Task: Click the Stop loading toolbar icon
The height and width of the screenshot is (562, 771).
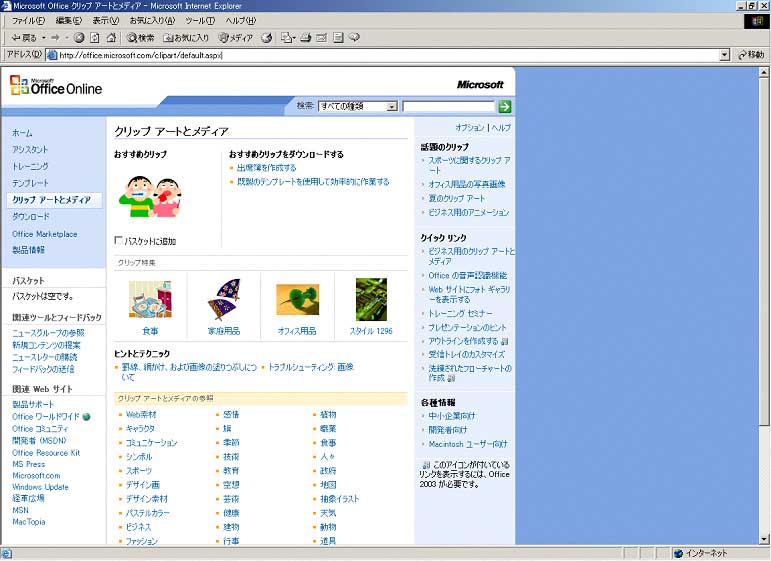Action: coord(79,37)
